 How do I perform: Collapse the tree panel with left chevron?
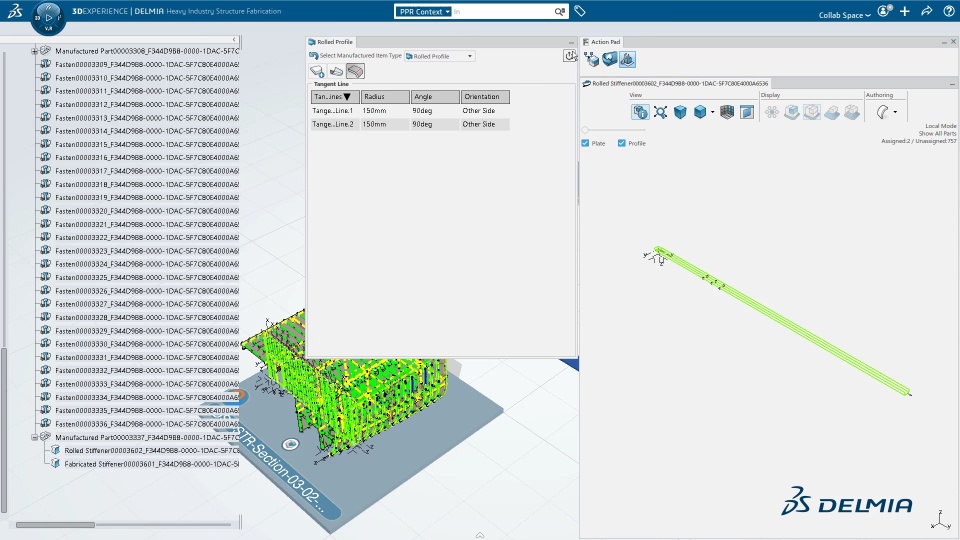click(x=234, y=40)
